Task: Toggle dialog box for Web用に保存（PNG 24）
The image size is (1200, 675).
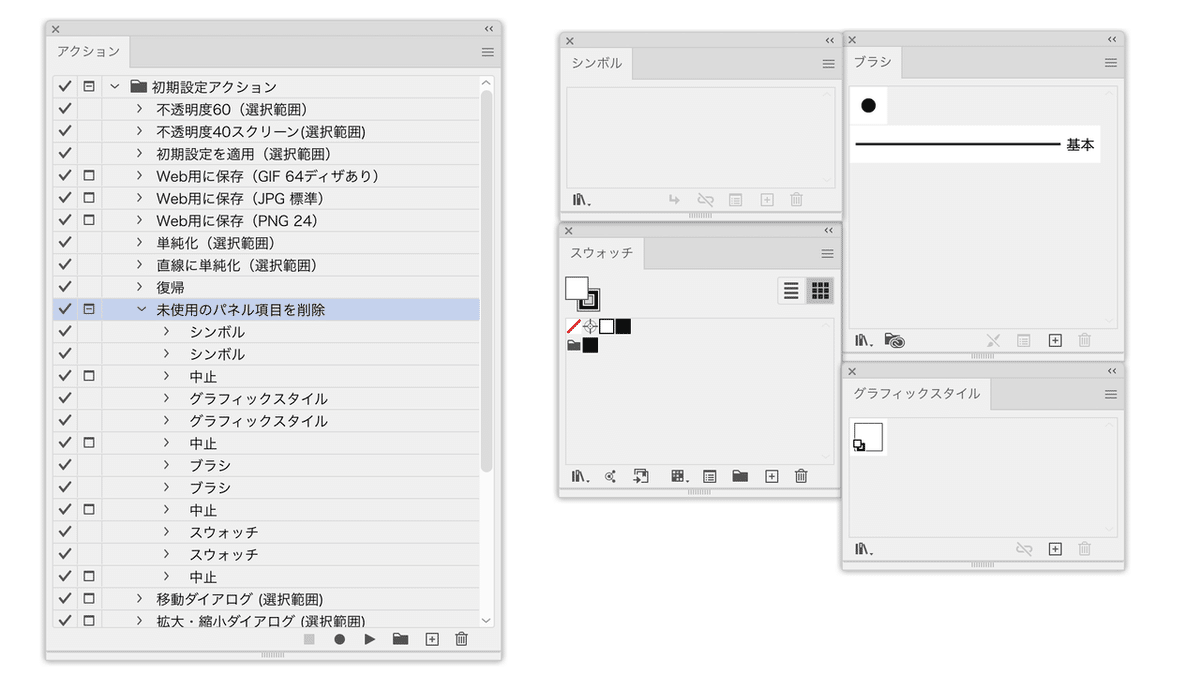Action: pyautogui.click(x=89, y=220)
